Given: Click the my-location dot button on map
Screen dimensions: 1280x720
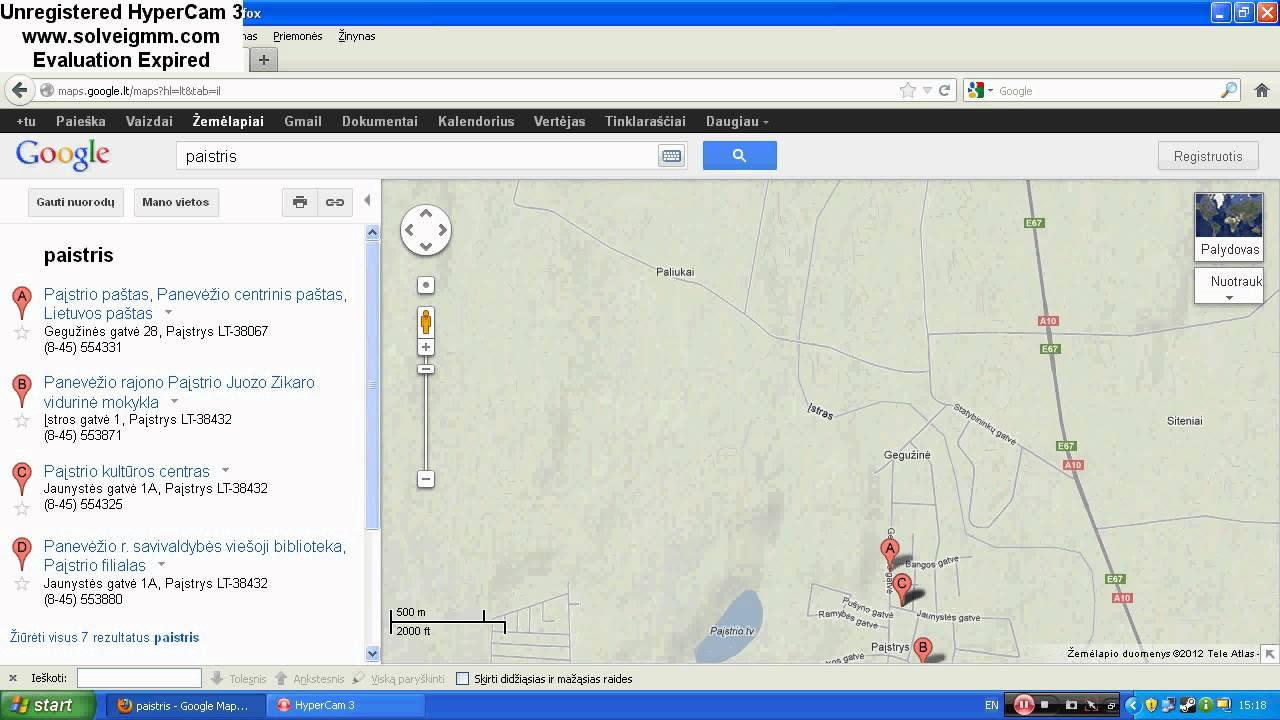Looking at the screenshot, I should pyautogui.click(x=426, y=285).
